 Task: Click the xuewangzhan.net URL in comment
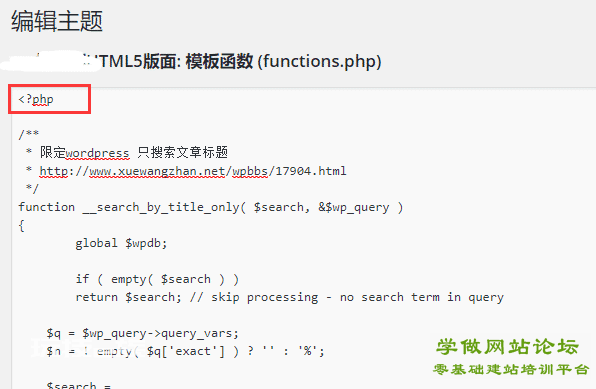coord(193,171)
